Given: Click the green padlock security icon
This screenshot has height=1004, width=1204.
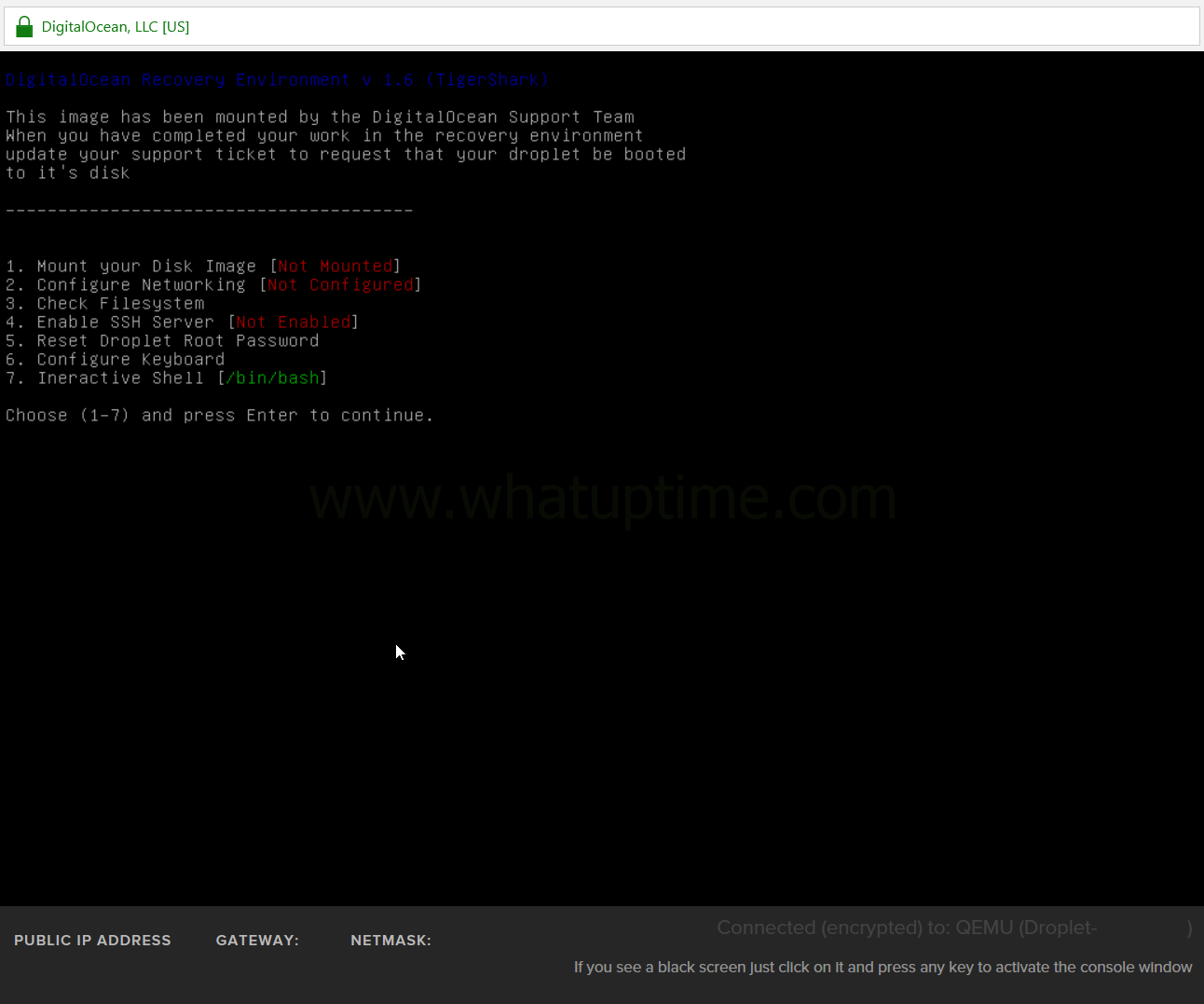Looking at the screenshot, I should [x=24, y=27].
